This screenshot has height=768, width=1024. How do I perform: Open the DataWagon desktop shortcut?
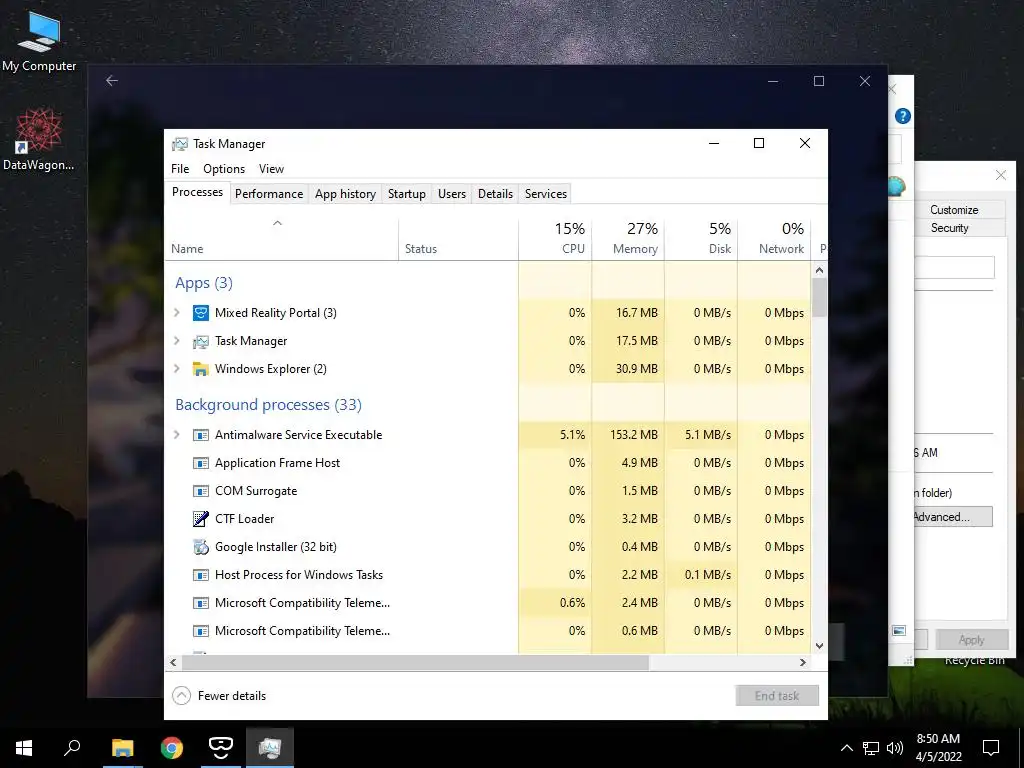(x=39, y=140)
